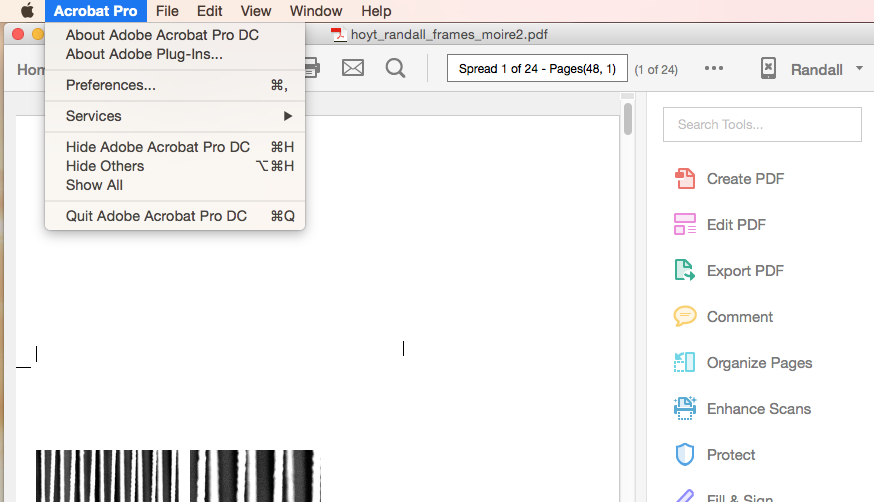Image resolution: width=874 pixels, height=502 pixels.
Task: Click the (1 of 24) page count text
Action: [x=656, y=70]
